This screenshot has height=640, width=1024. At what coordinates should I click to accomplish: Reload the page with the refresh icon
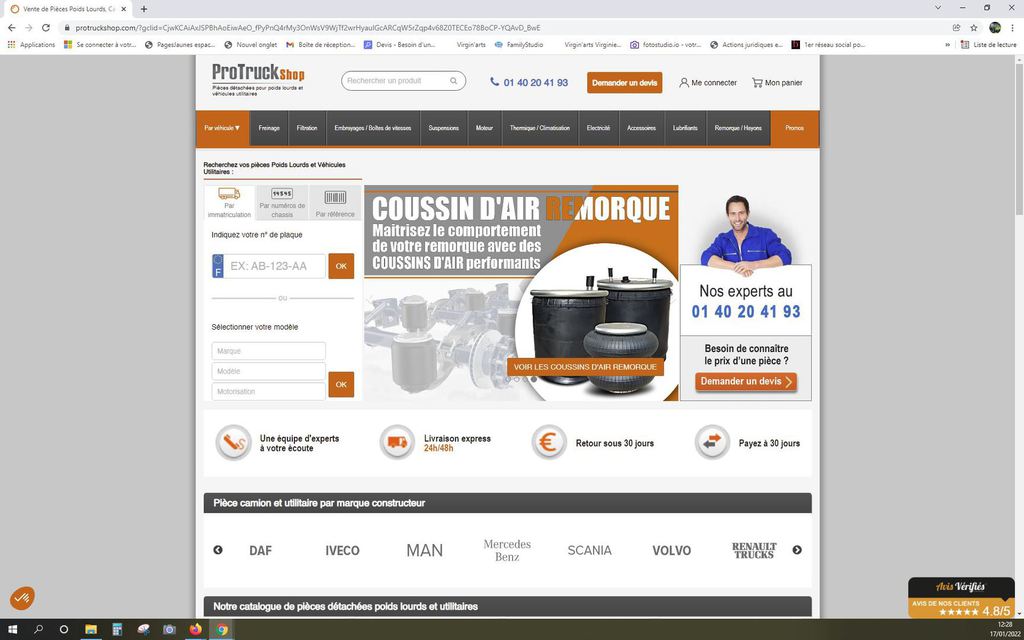[x=46, y=27]
